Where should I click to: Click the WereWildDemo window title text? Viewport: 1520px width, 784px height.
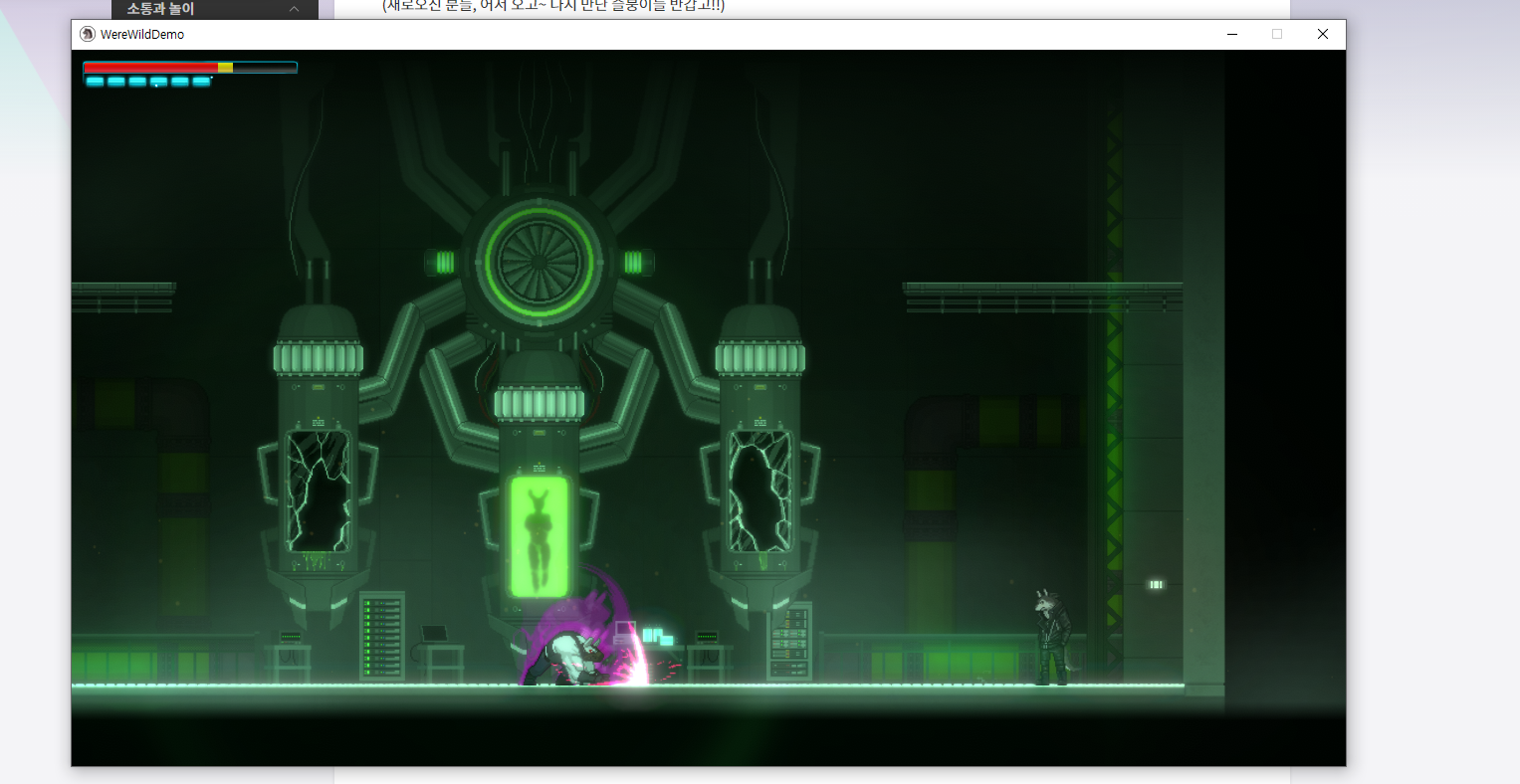(x=142, y=34)
